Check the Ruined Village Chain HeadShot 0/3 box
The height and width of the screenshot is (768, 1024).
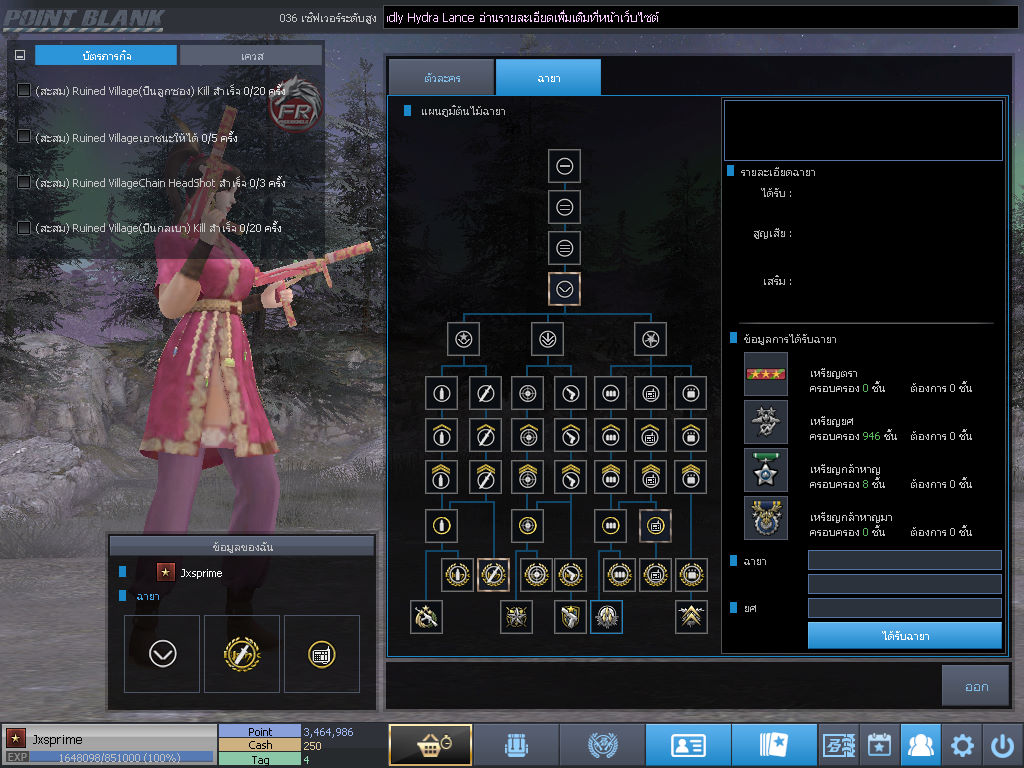coord(24,182)
